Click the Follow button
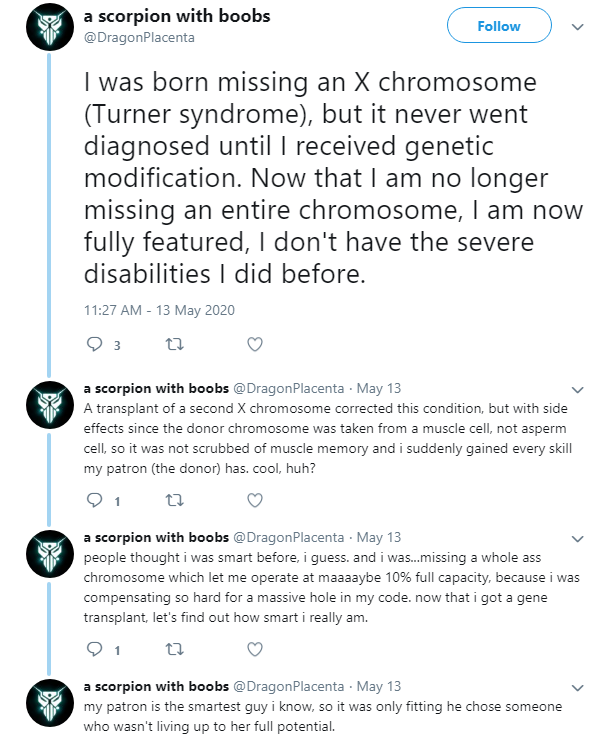The height and width of the screenshot is (749, 610). click(499, 26)
